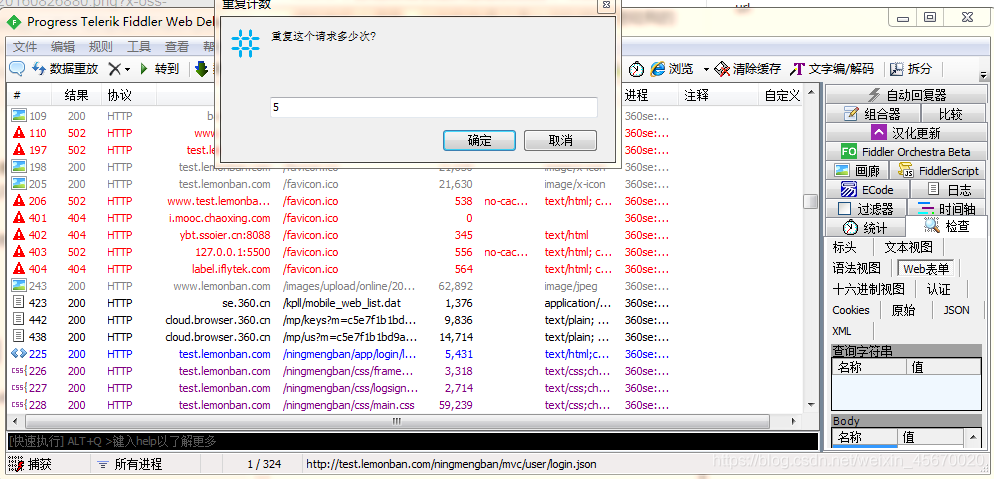The width and height of the screenshot is (994, 479).
Task: Open the 日志 log tab
Action: 950,189
